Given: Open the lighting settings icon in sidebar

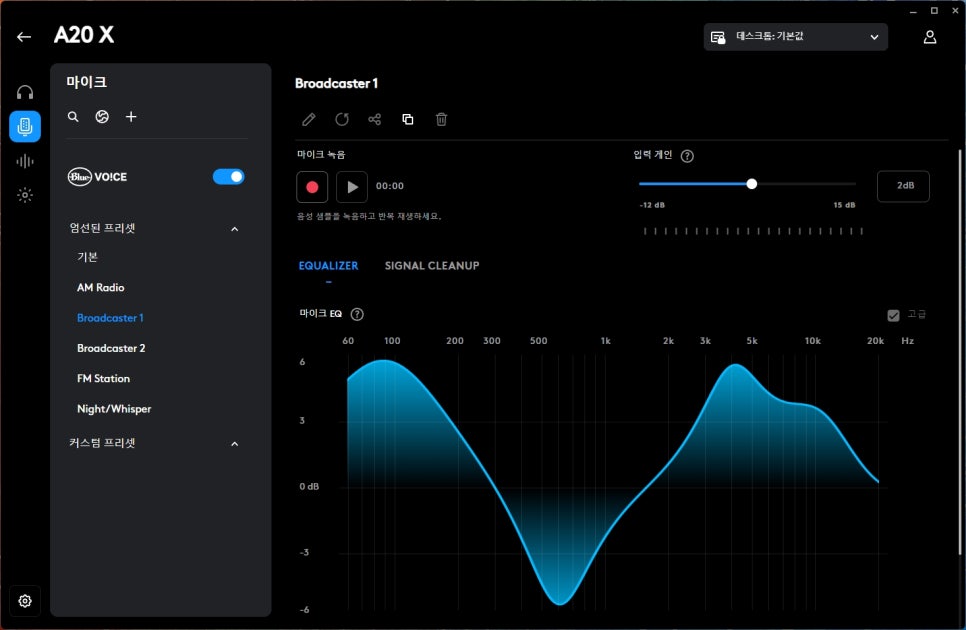Looking at the screenshot, I should point(25,195).
